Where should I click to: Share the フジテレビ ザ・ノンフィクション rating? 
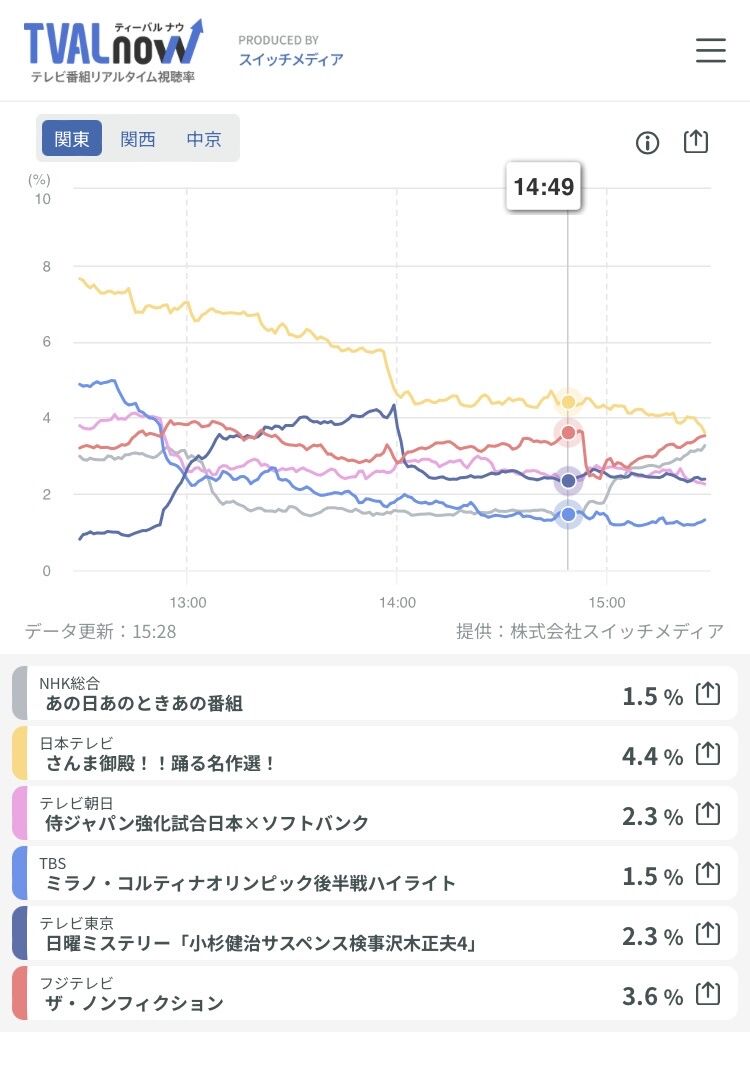tap(708, 994)
